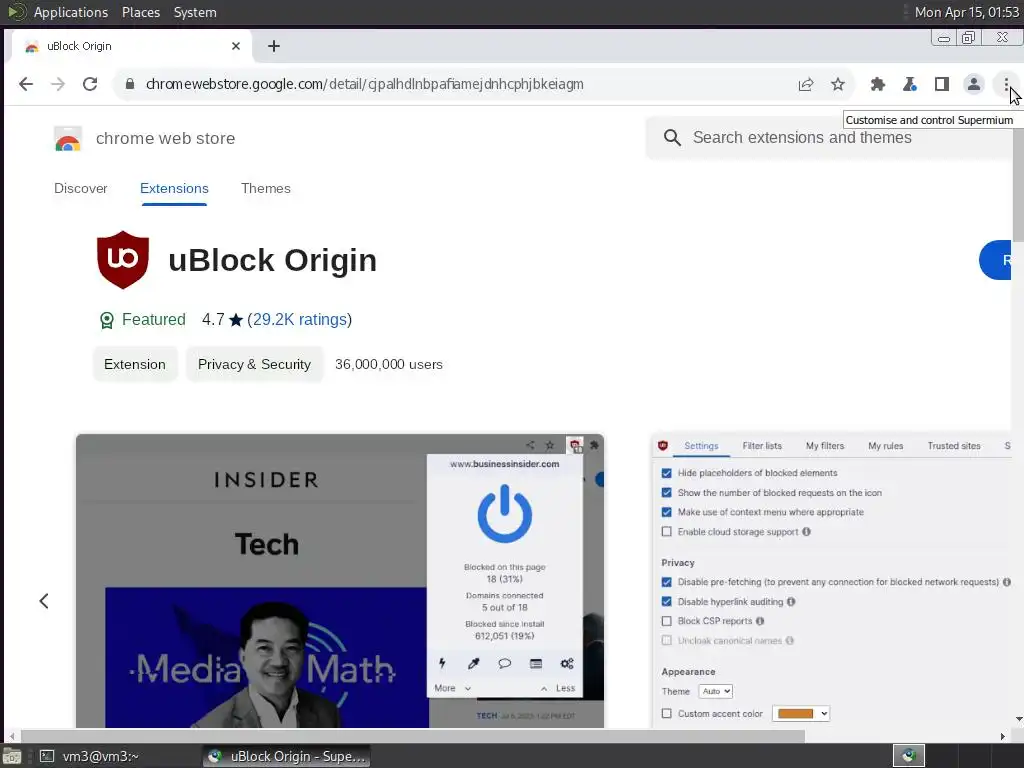Click the Featured badge icon
The width and height of the screenshot is (1024, 768).
click(x=106, y=320)
